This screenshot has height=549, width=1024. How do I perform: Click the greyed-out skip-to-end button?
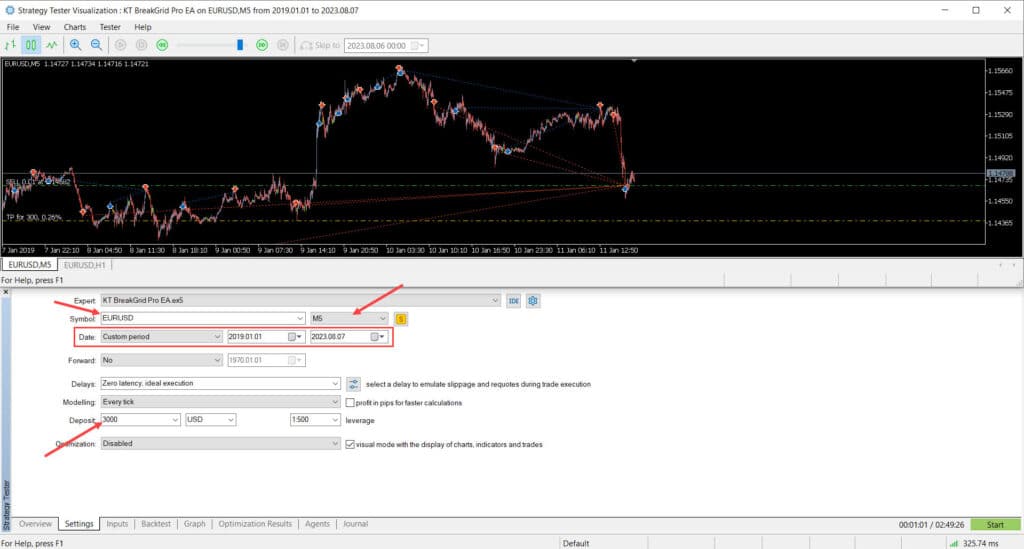coord(283,45)
